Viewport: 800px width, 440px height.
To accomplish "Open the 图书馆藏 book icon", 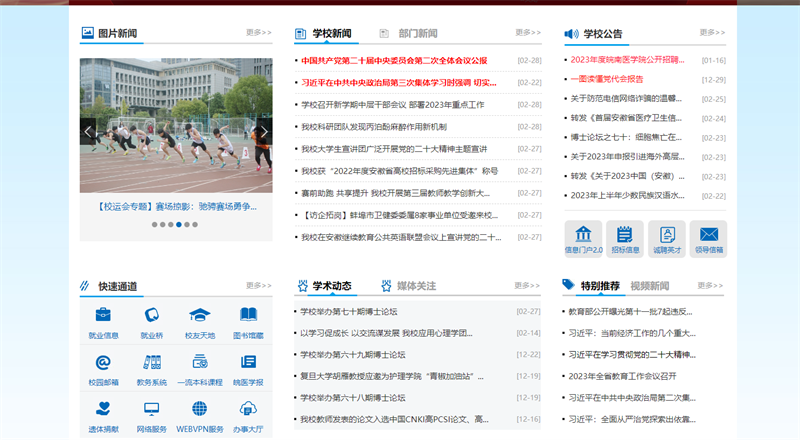I will pos(248,316).
